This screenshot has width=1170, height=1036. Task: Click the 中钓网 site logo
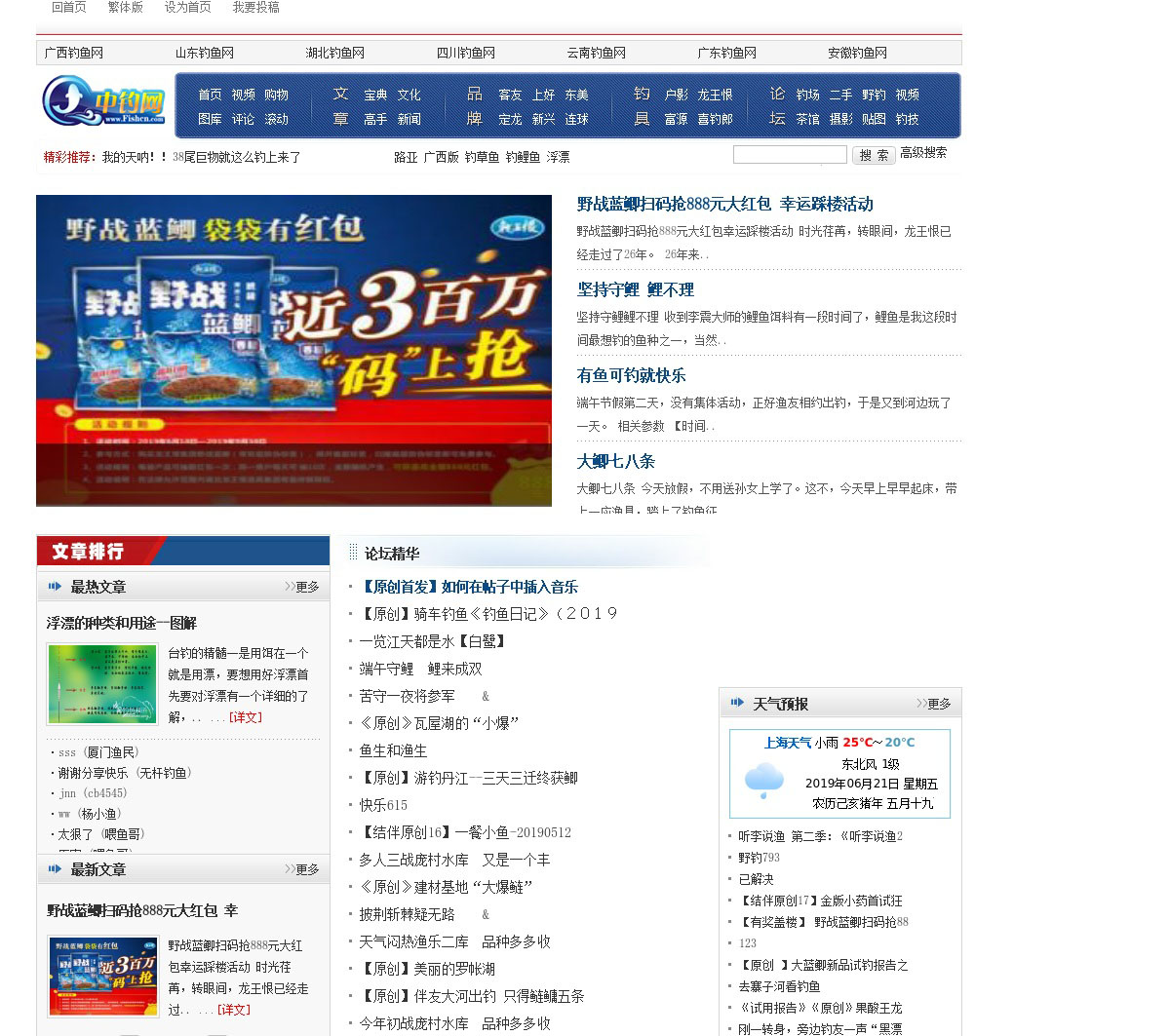pos(104,102)
